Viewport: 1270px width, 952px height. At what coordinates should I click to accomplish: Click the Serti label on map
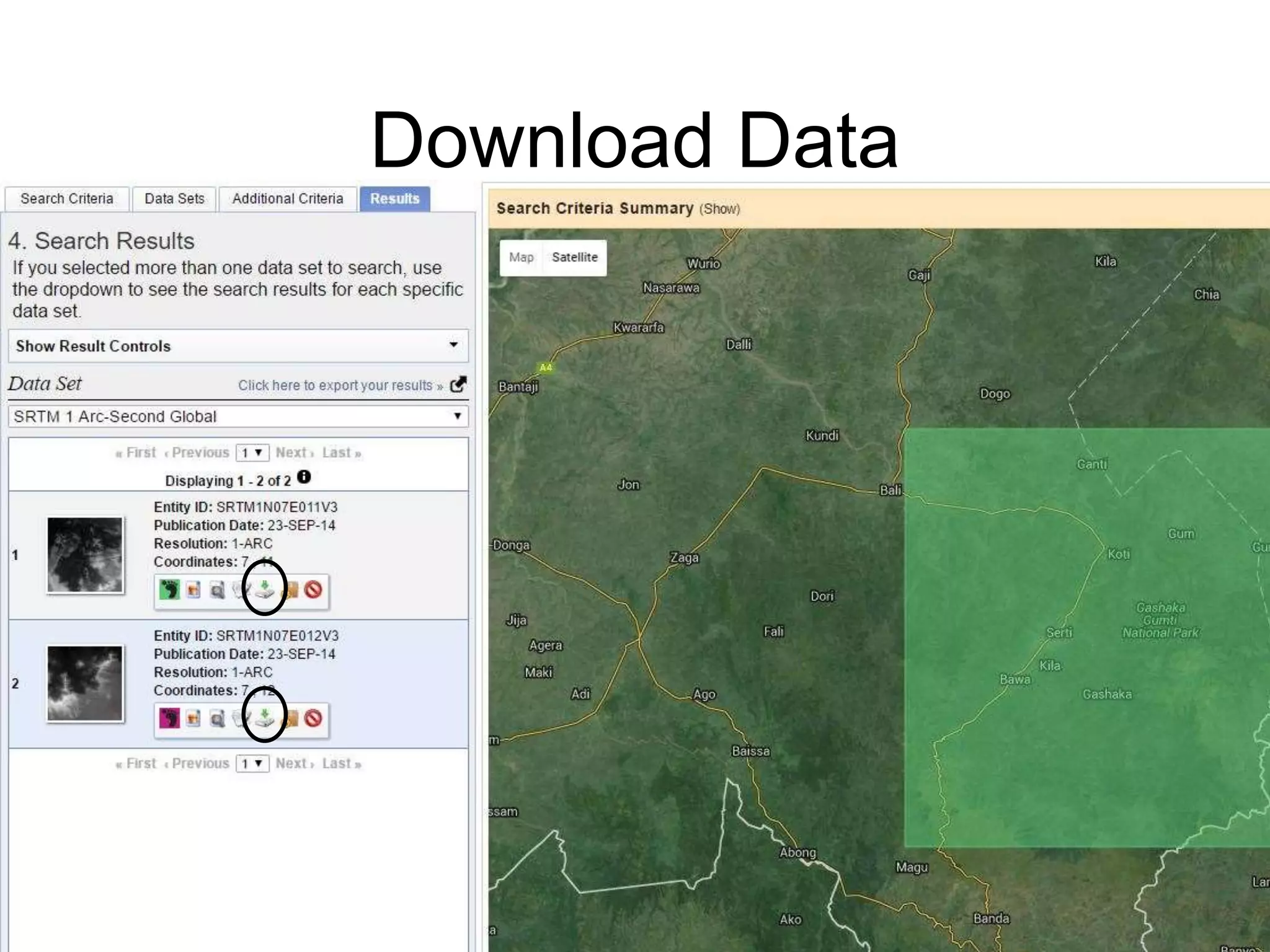[1059, 632]
